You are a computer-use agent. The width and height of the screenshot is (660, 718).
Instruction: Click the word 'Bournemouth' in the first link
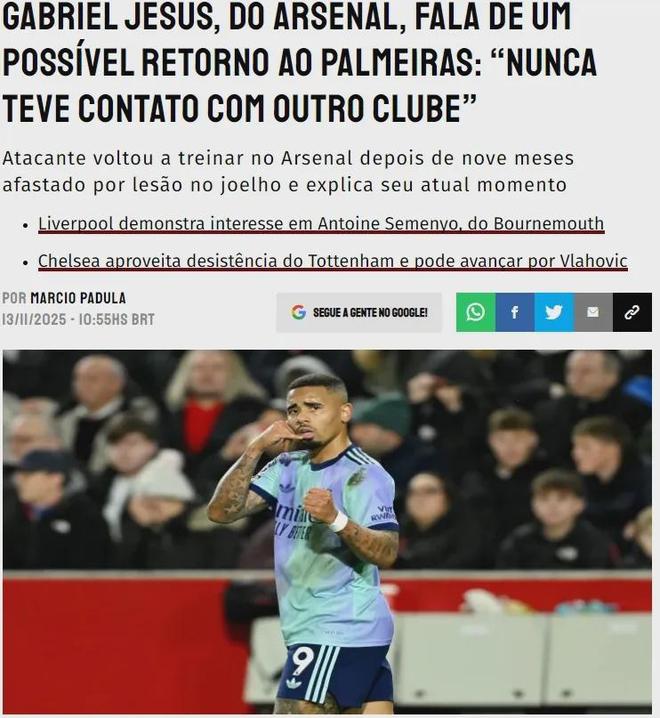pyautogui.click(x=549, y=224)
